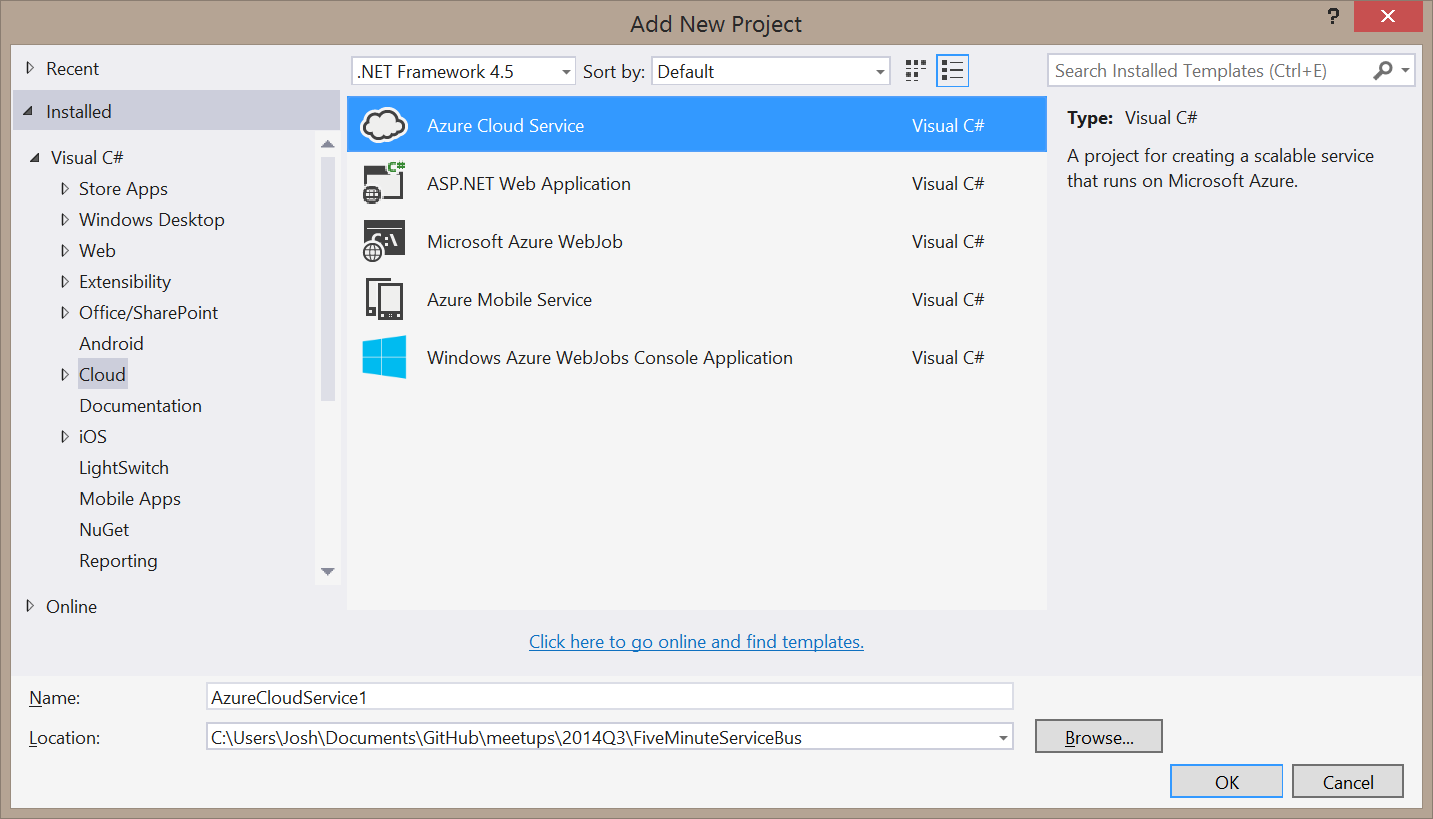The image size is (1433, 819).
Task: Click the category tree scroll up arrow
Action: (x=328, y=144)
